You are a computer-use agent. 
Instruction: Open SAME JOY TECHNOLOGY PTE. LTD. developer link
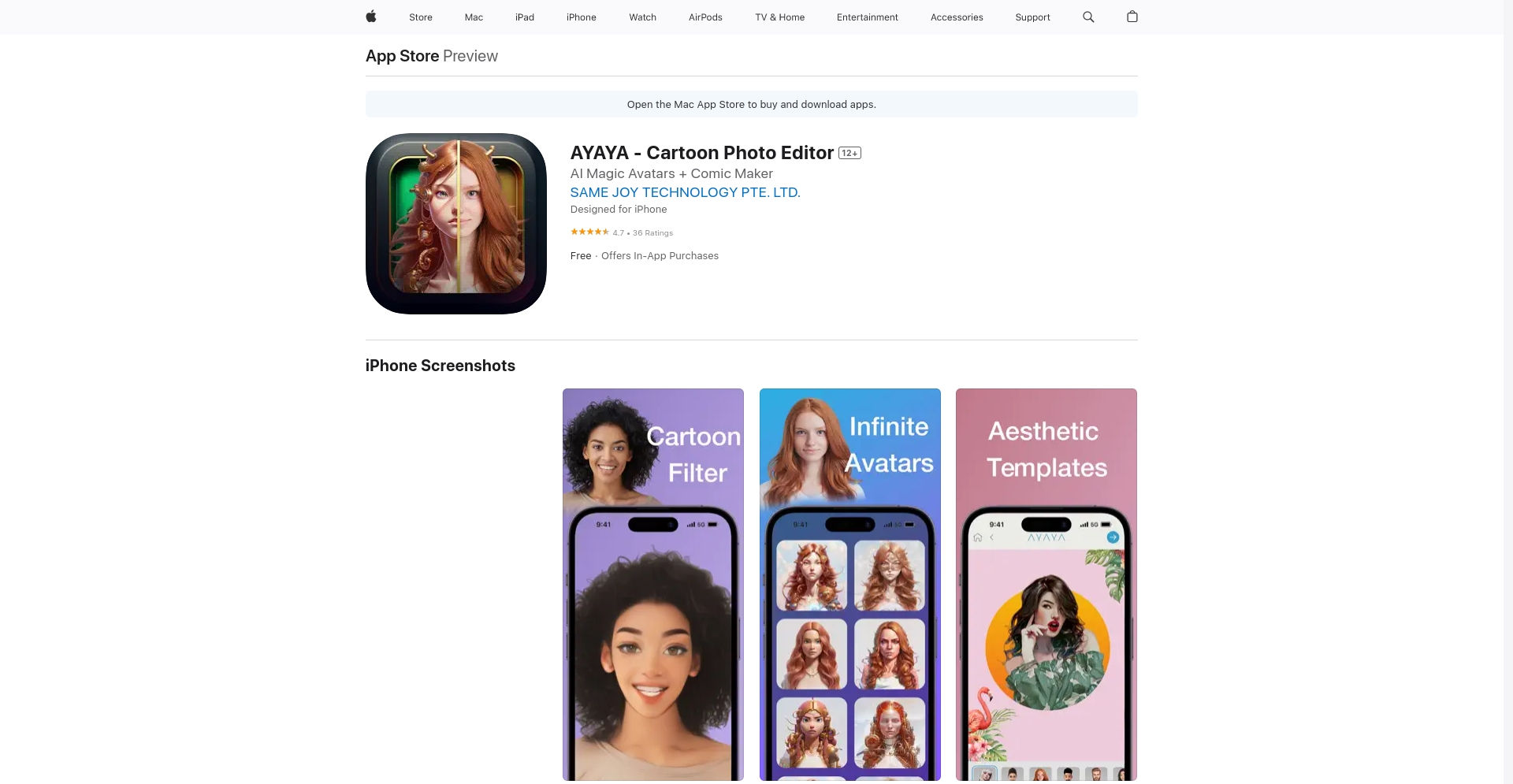click(x=685, y=192)
